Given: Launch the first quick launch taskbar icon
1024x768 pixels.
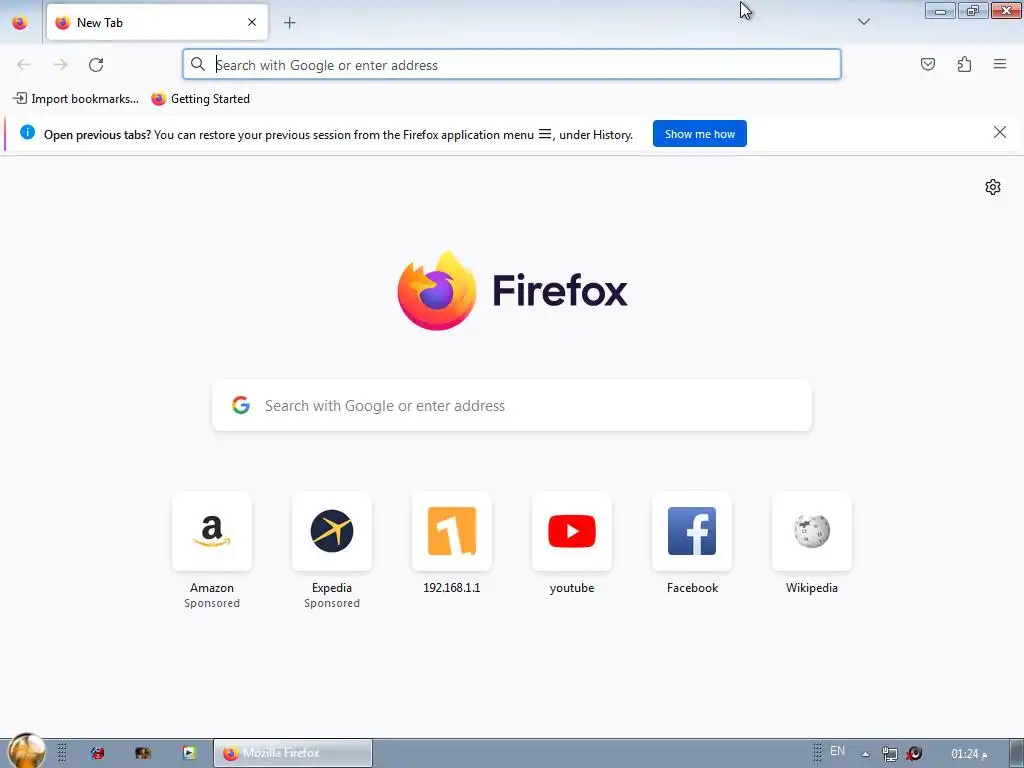Looking at the screenshot, I should click(x=97, y=753).
